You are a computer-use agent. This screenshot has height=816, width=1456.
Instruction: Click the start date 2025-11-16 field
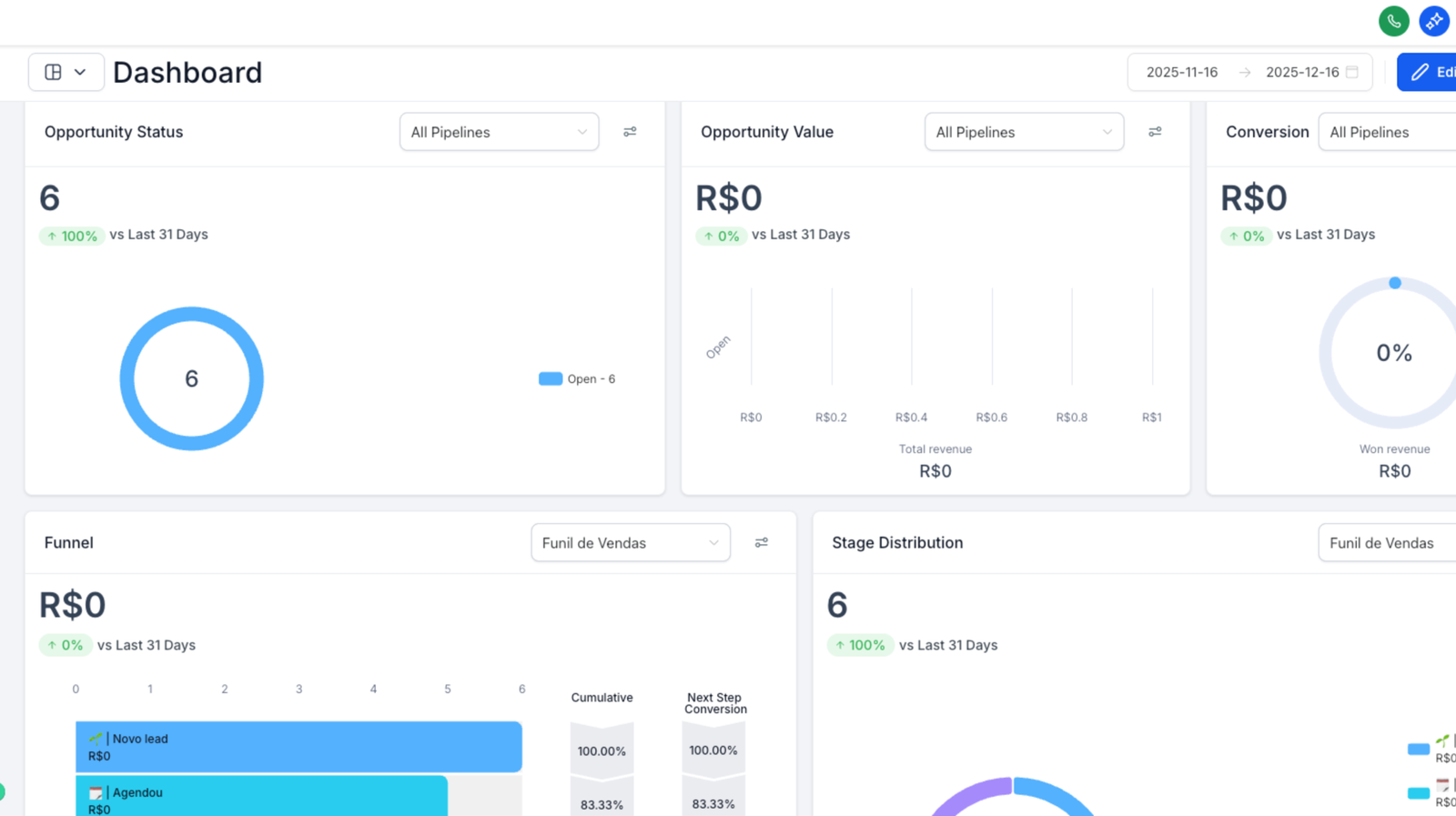pyautogui.click(x=1181, y=72)
